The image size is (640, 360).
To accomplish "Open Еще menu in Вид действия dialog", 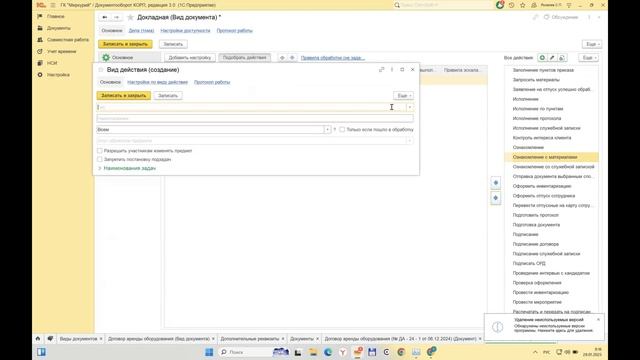I will (x=403, y=96).
